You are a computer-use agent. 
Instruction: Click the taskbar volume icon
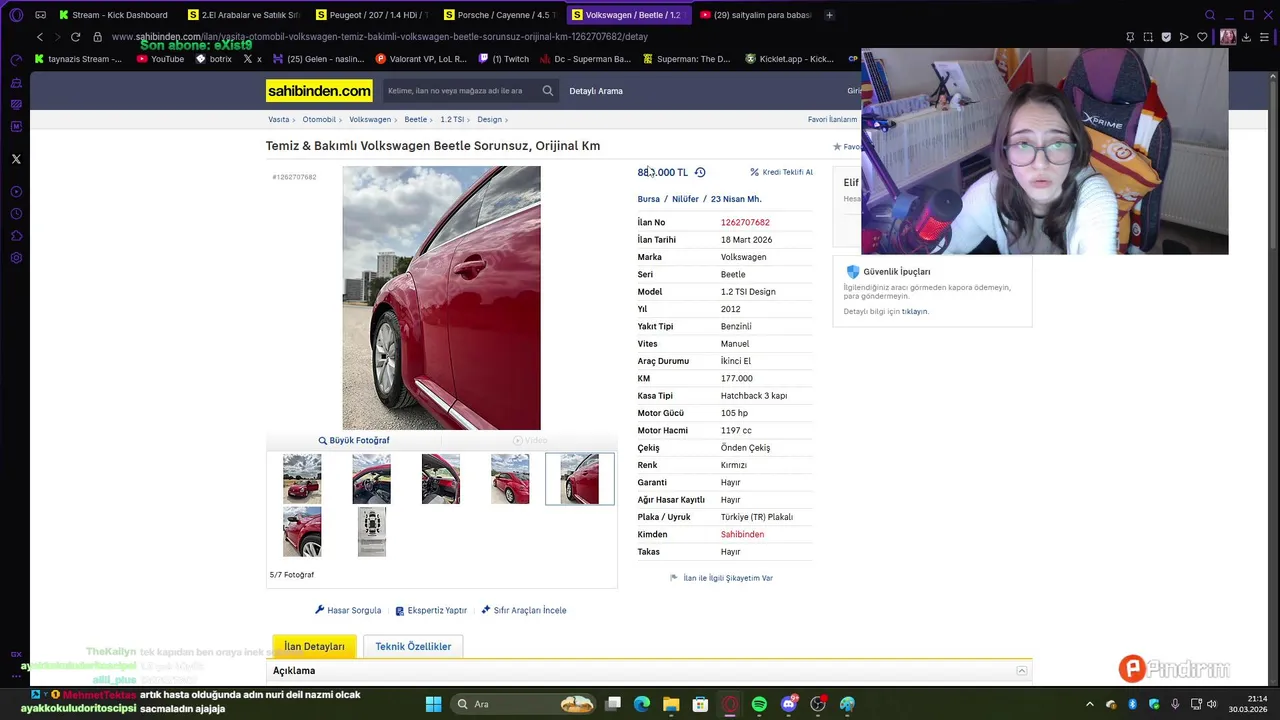click(x=1211, y=704)
